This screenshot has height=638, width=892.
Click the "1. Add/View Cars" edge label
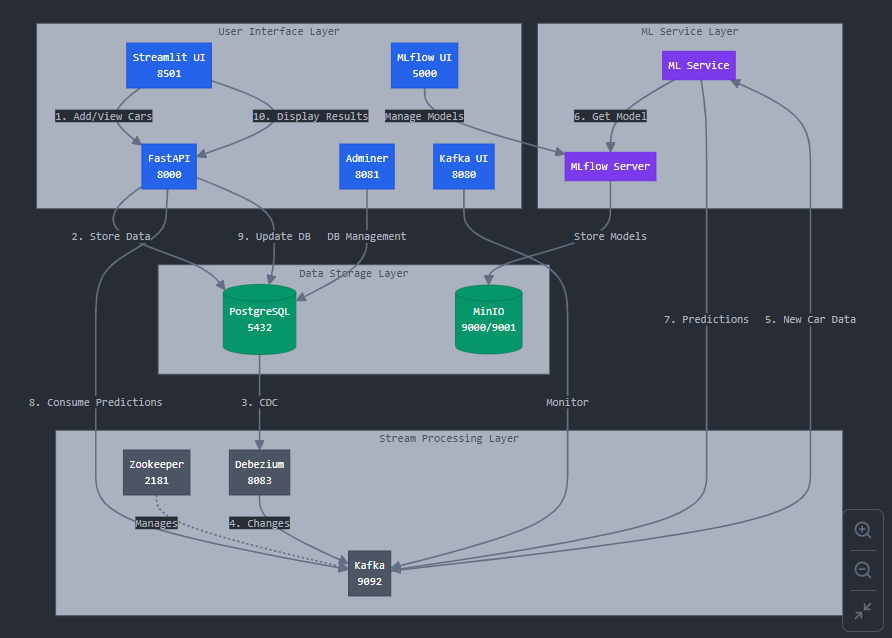[103, 116]
